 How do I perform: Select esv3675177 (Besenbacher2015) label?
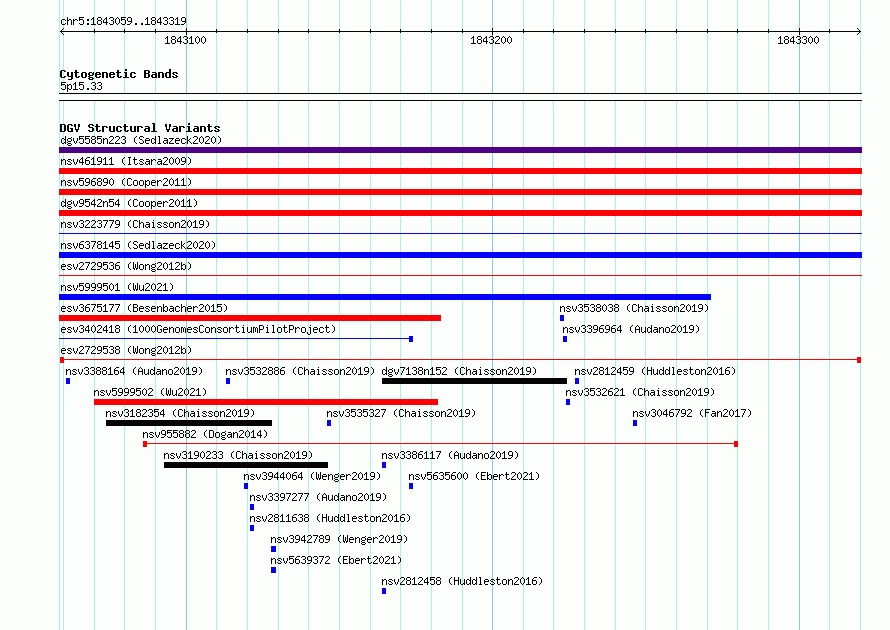[x=144, y=308]
